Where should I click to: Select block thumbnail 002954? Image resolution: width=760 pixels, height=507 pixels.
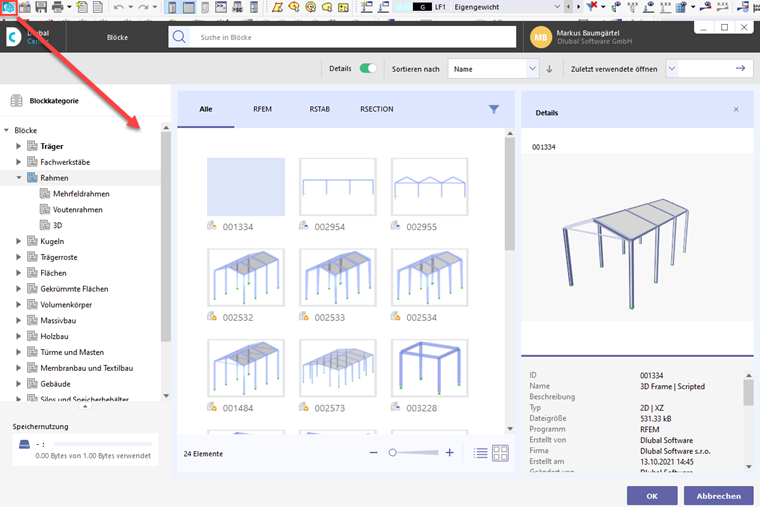pyautogui.click(x=337, y=187)
